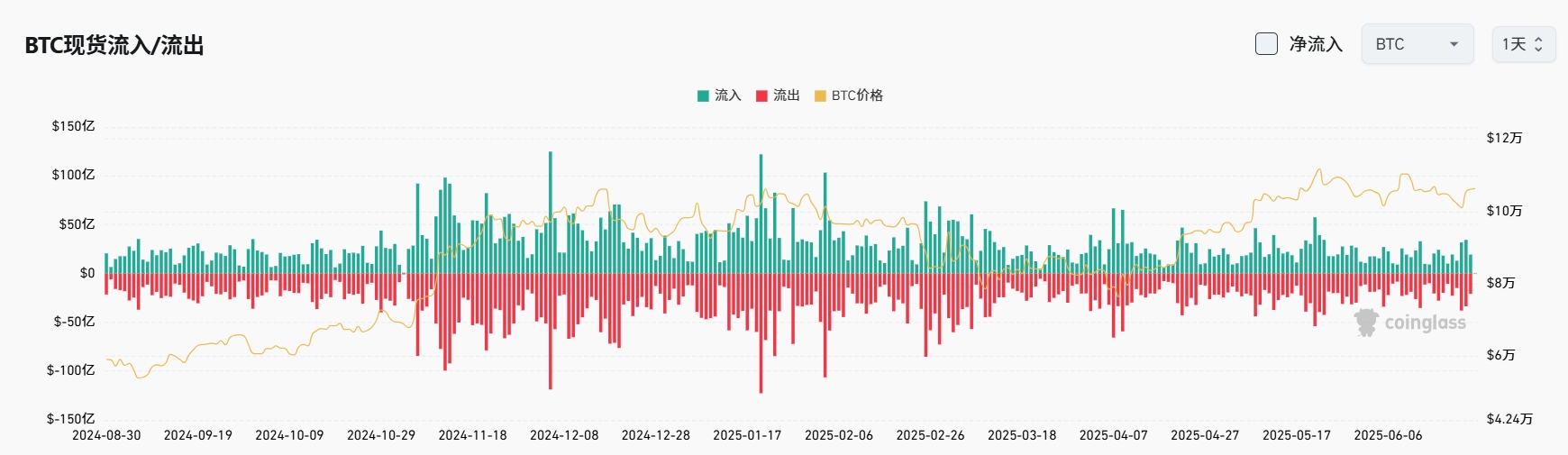Click the coinglass watermark text
This screenshot has width=1568, height=455.
point(1425,323)
